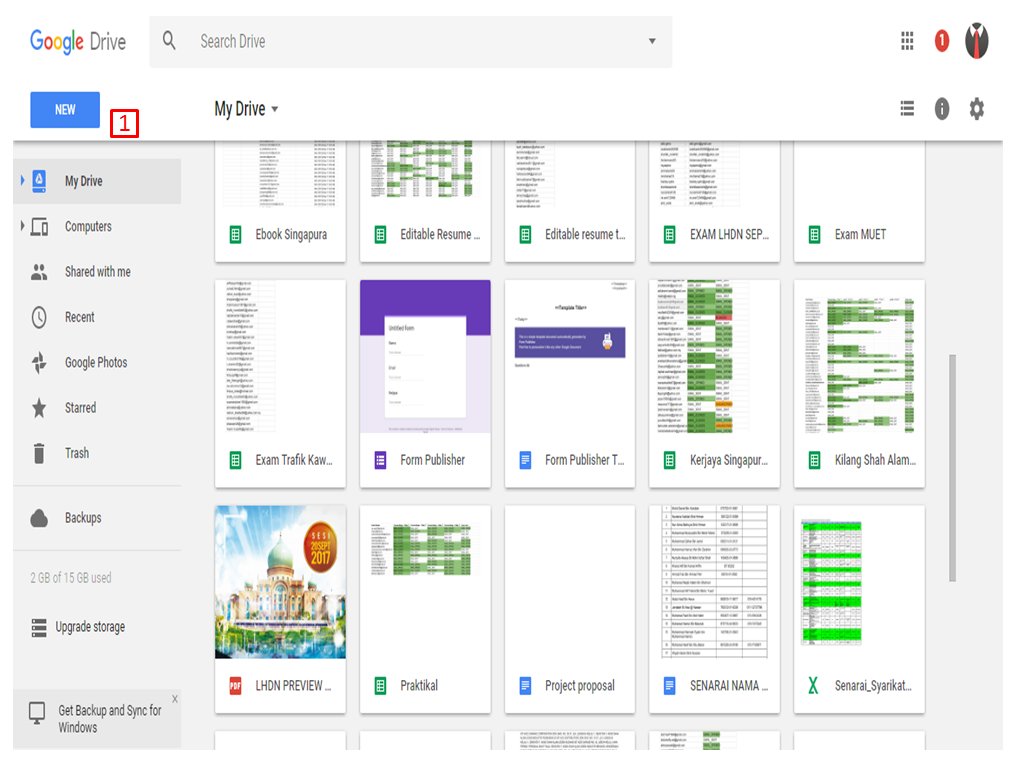Click the notifications bell with red badge
The height and width of the screenshot is (767, 1011).
click(x=940, y=41)
